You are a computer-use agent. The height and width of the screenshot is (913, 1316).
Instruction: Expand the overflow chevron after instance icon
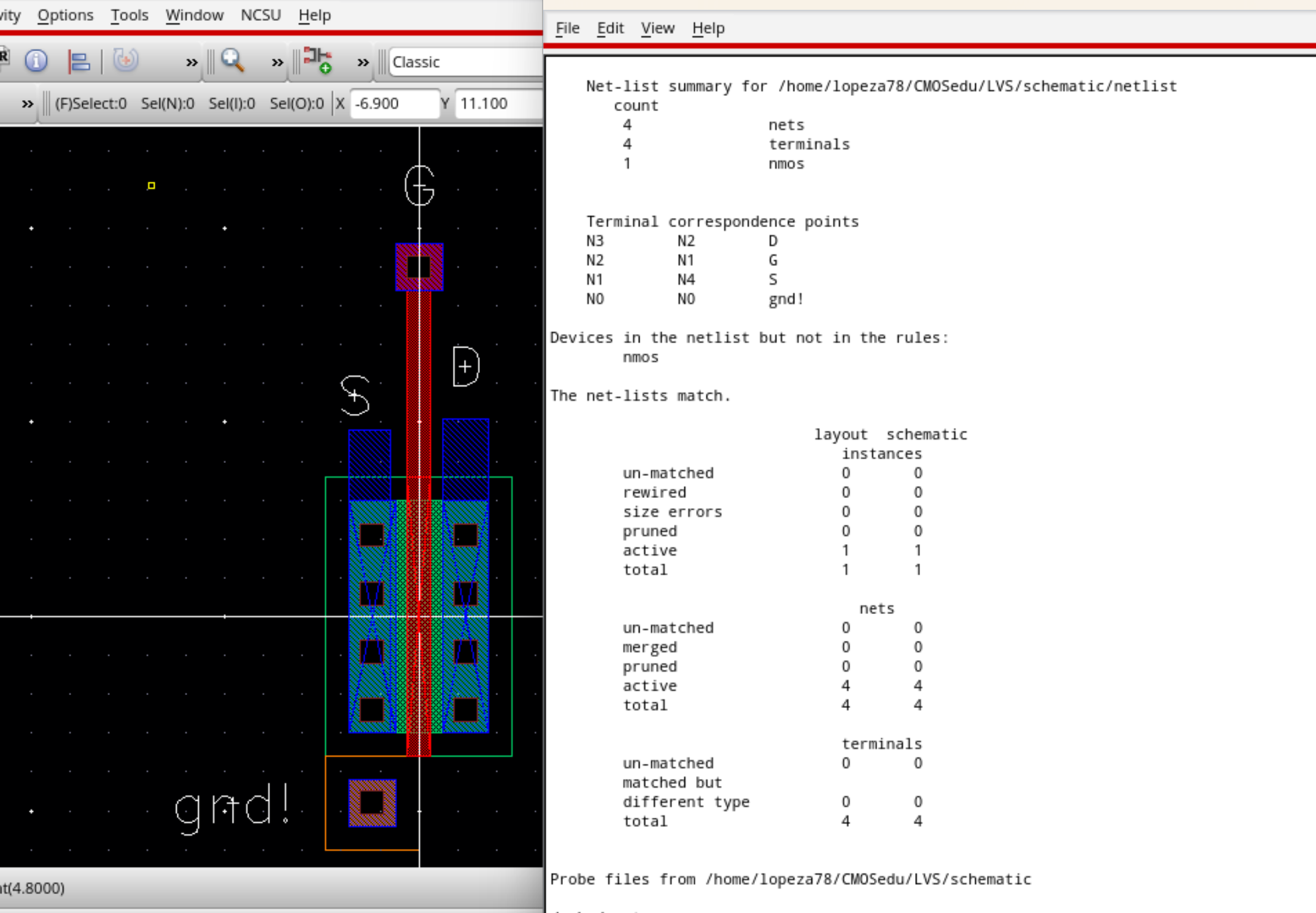pyautogui.click(x=363, y=63)
